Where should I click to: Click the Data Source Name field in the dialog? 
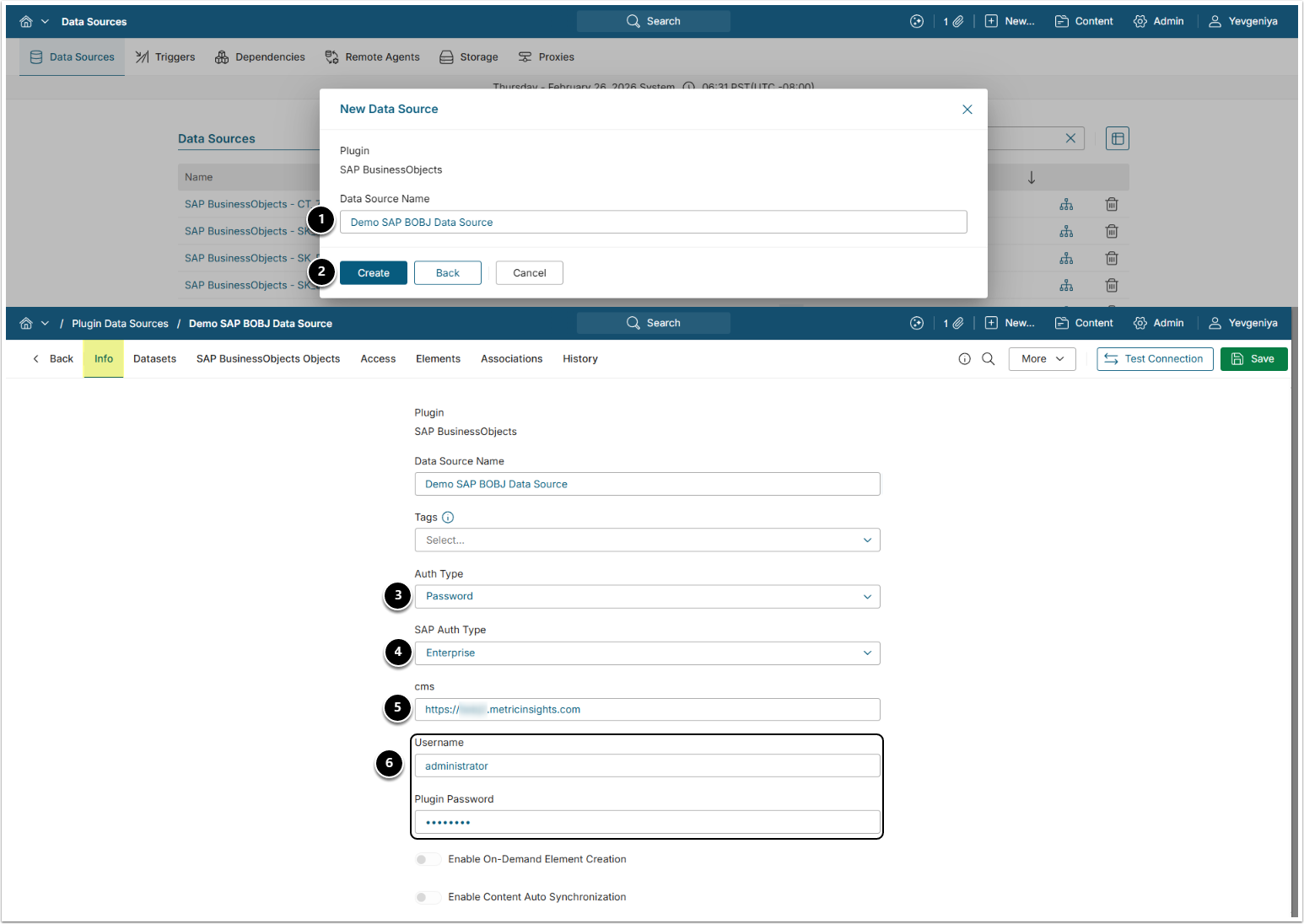pos(654,223)
